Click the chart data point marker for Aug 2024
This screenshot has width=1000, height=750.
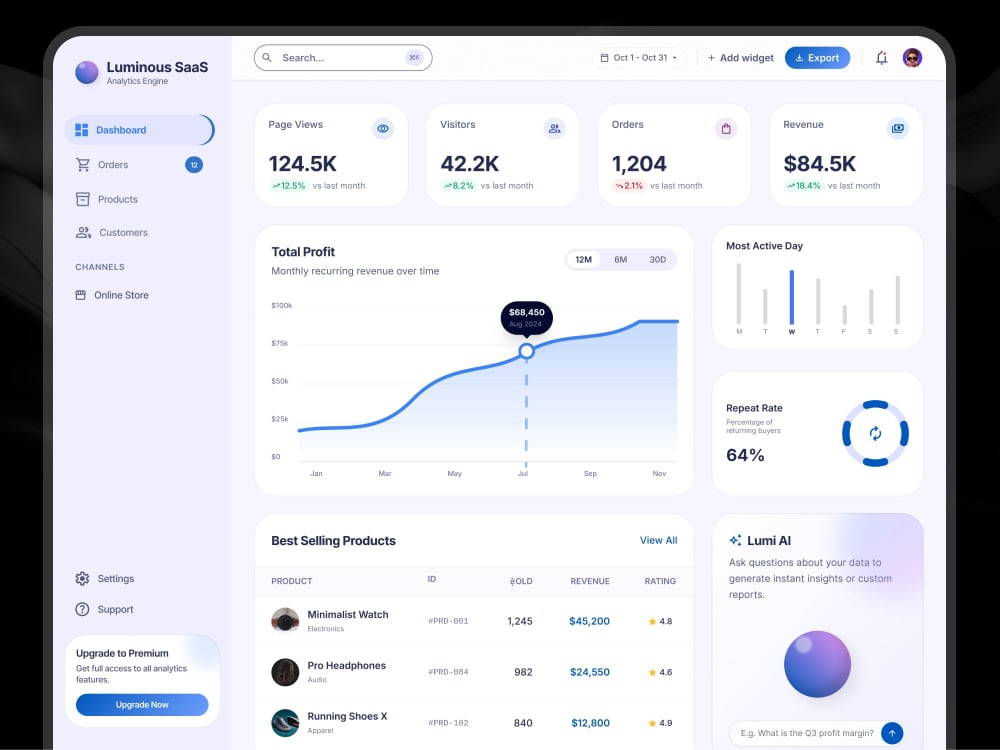[x=526, y=351]
